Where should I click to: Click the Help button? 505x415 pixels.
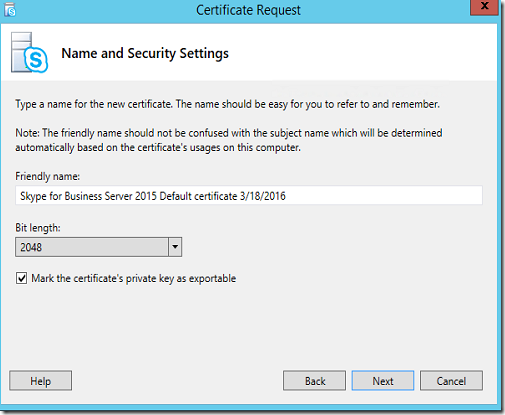pos(40,381)
